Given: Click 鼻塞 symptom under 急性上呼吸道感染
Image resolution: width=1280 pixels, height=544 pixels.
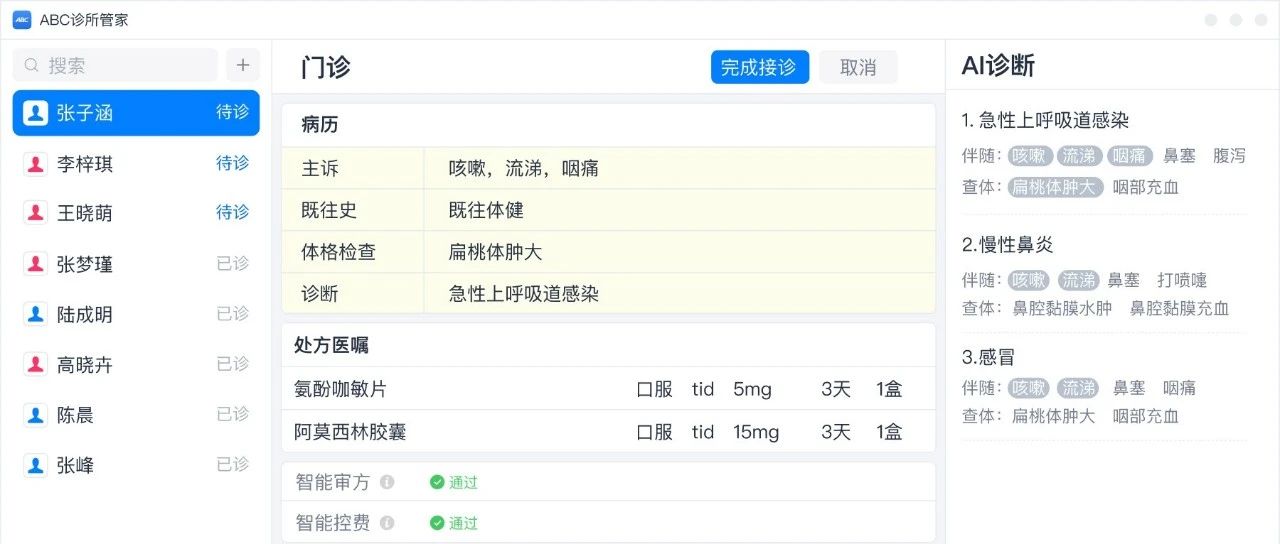Looking at the screenshot, I should click(x=1179, y=156).
